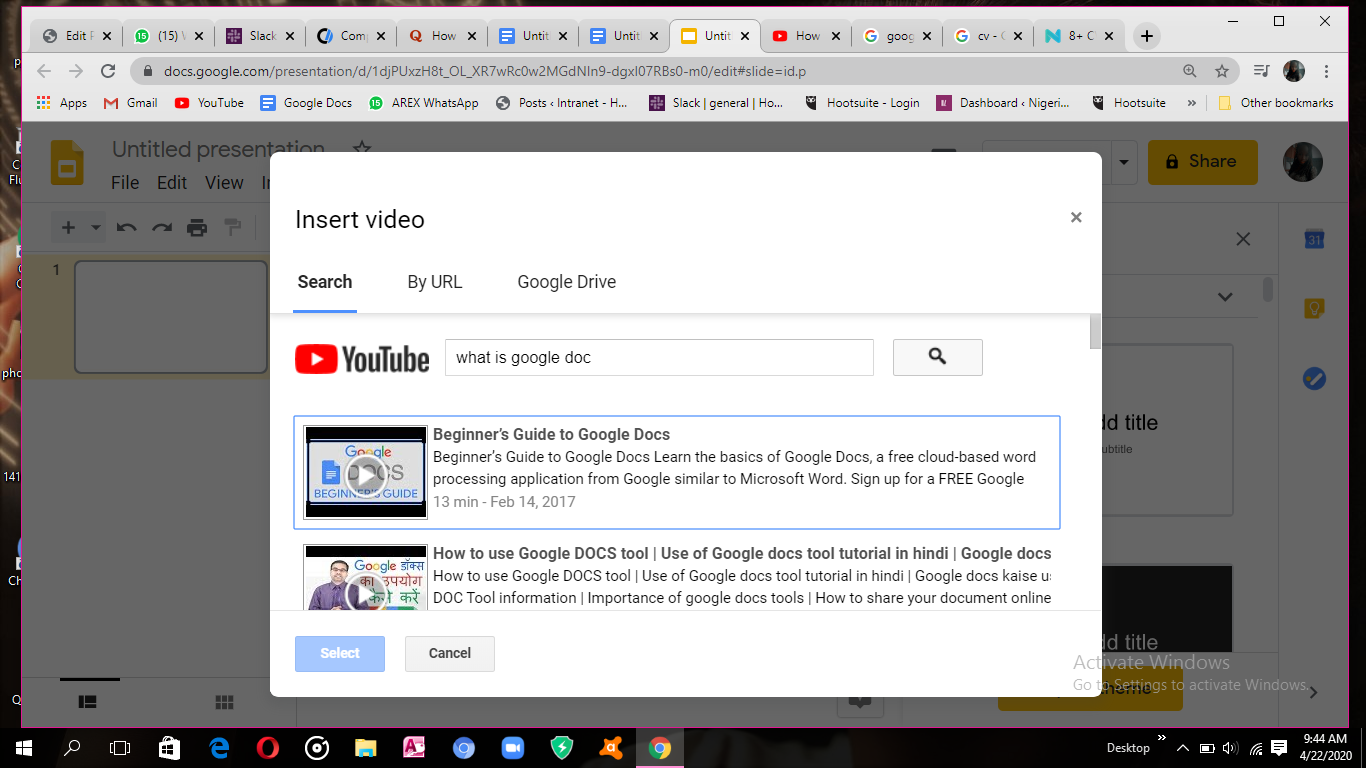Open the Hootsuite - Login bookmark
1366x768 pixels.
coord(862,102)
